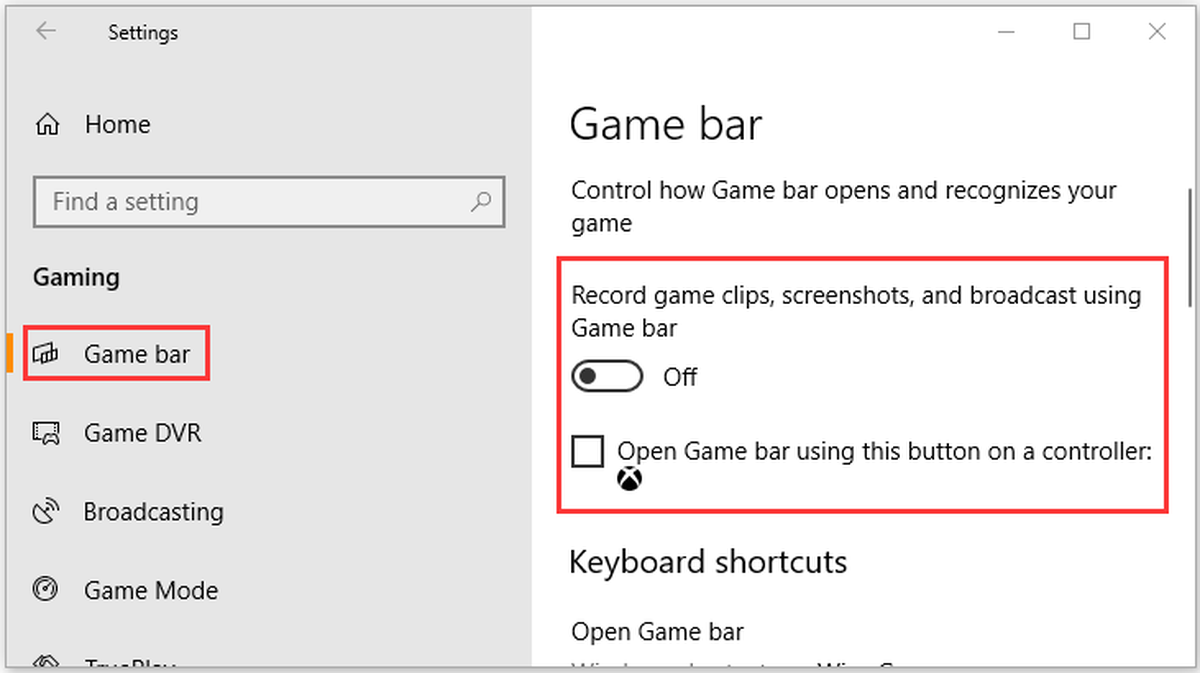1200x673 pixels.
Task: Turn on the Record game clips toggle
Action: click(x=607, y=377)
